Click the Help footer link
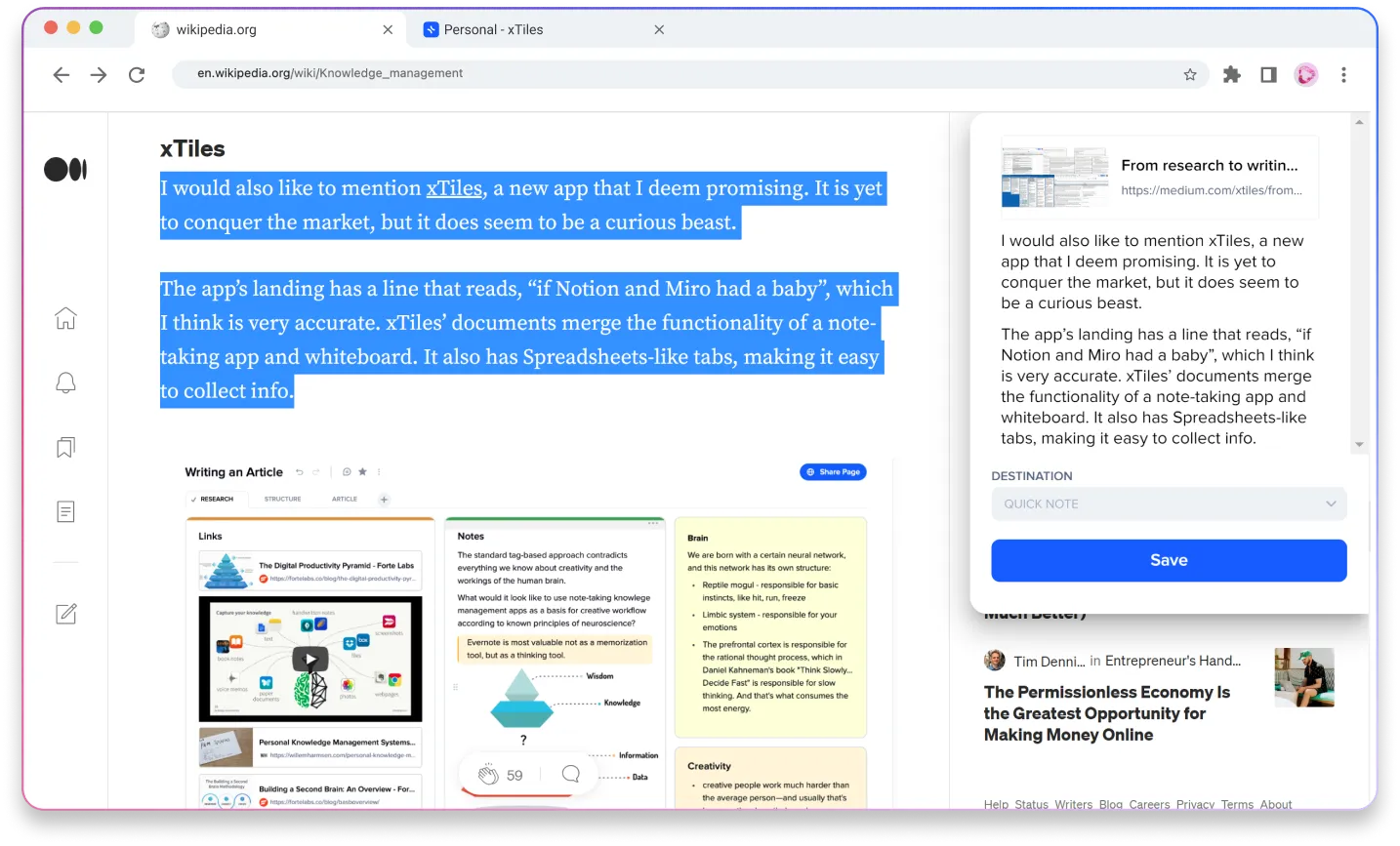The image size is (1400, 846). pyautogui.click(x=996, y=804)
